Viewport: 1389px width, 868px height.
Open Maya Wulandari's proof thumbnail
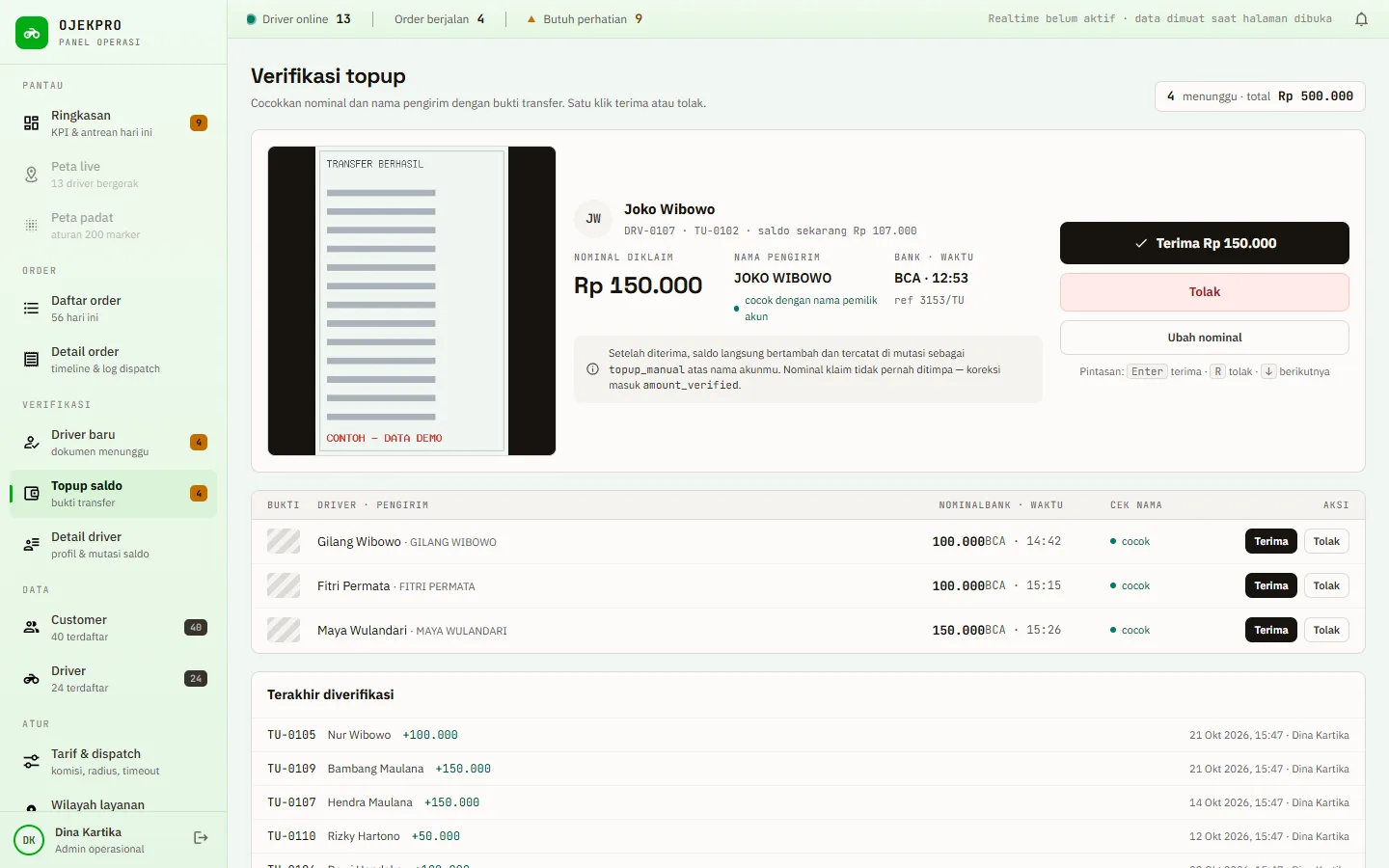pos(284,630)
